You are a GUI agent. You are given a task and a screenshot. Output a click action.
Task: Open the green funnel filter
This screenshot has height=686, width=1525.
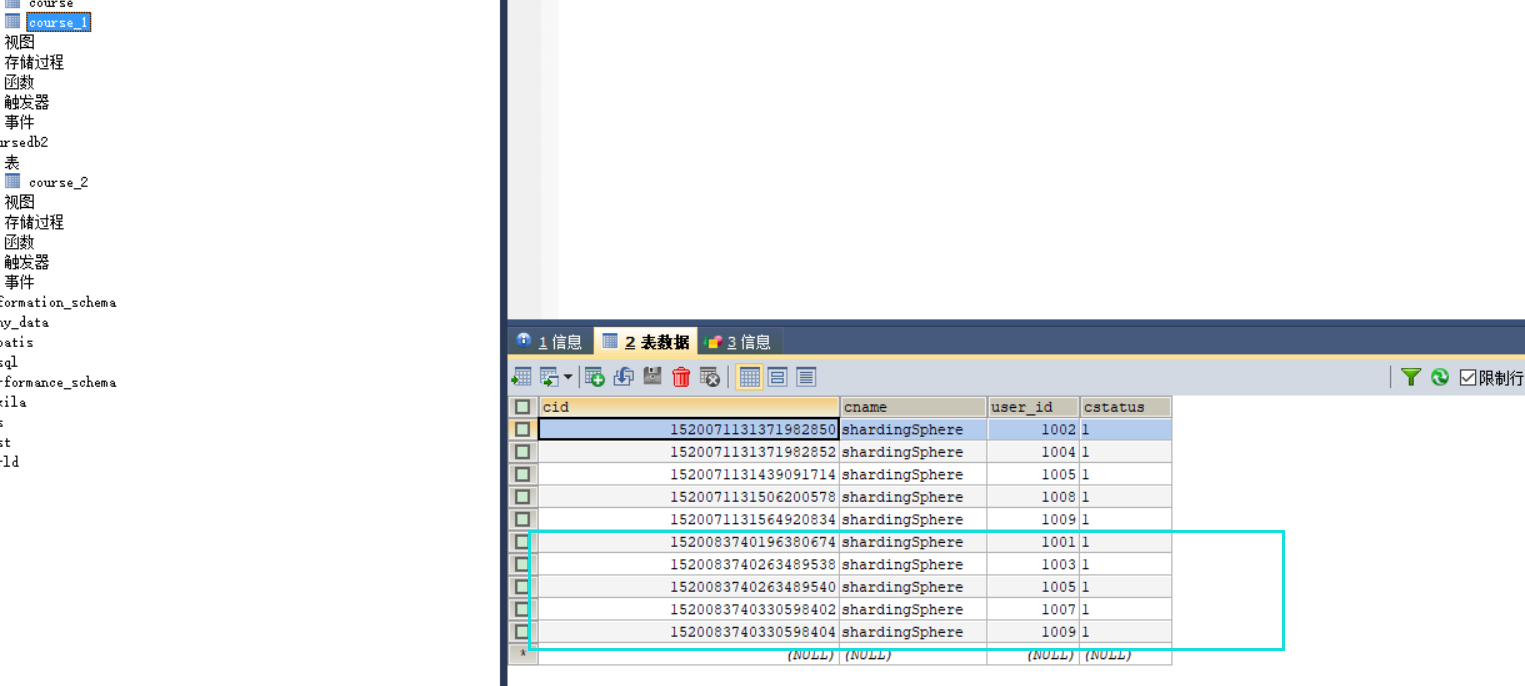(x=1411, y=377)
